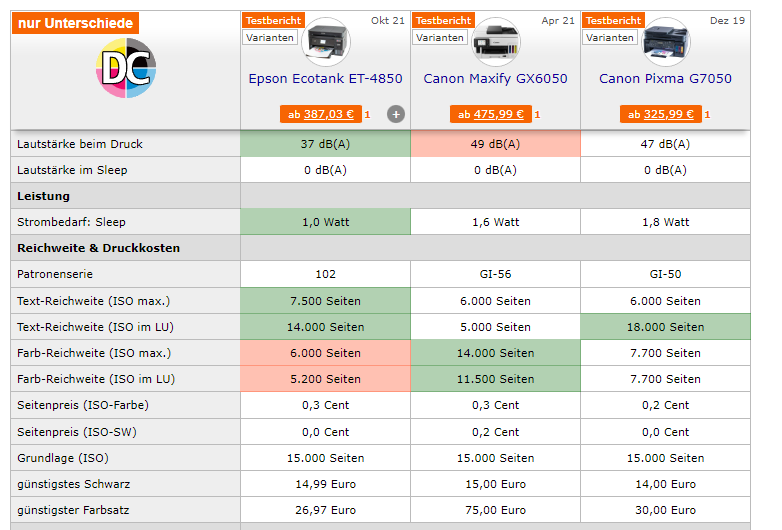Click the '1,0 Watt' cell

coord(326,222)
